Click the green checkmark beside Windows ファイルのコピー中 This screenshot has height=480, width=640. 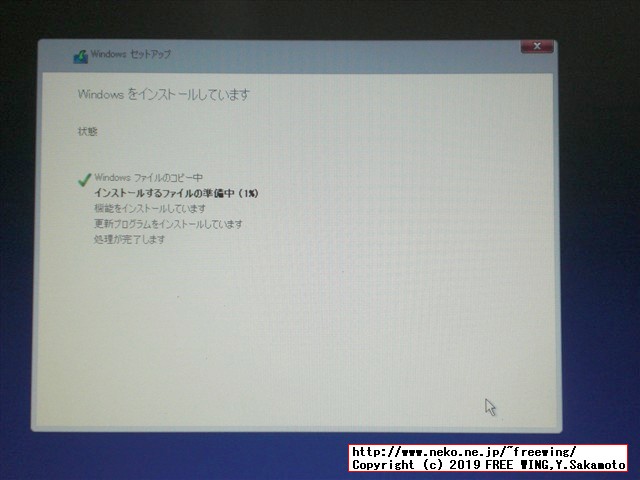click(x=84, y=180)
